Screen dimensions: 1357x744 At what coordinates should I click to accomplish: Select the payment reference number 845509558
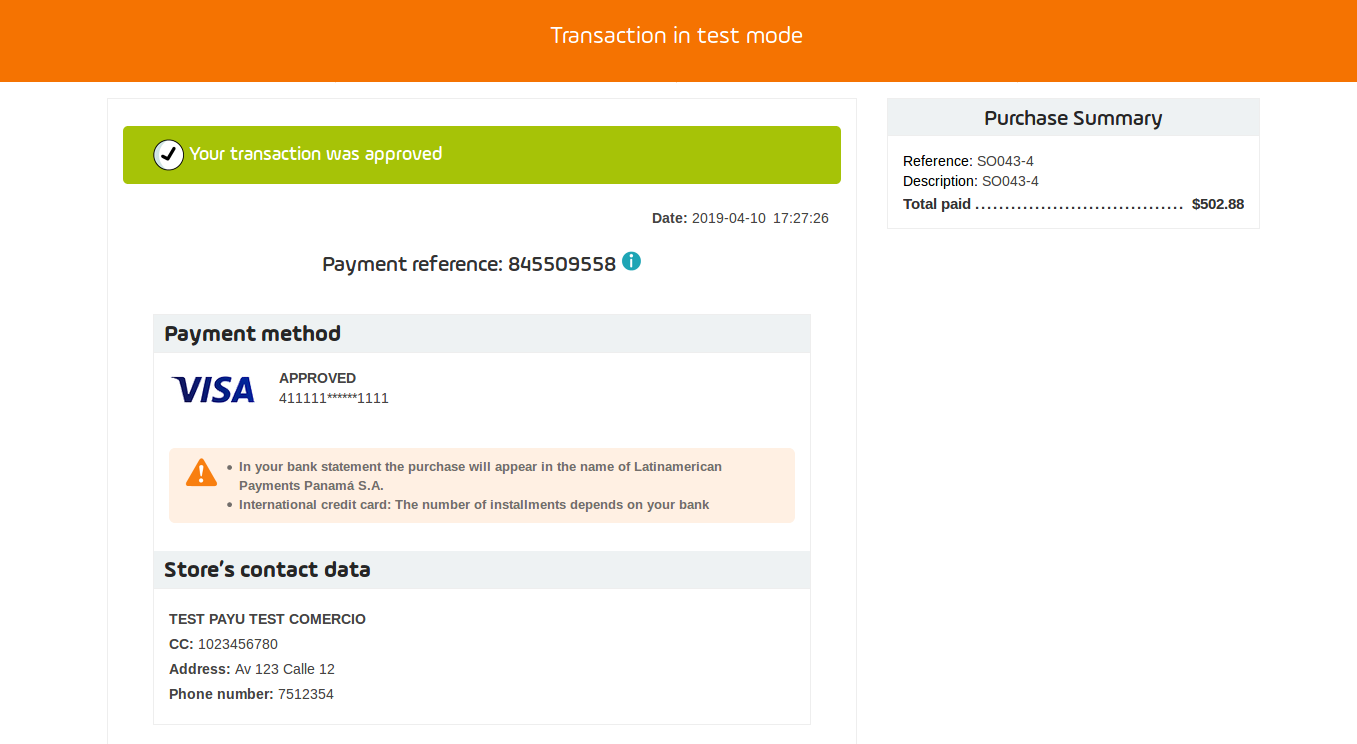coord(561,265)
